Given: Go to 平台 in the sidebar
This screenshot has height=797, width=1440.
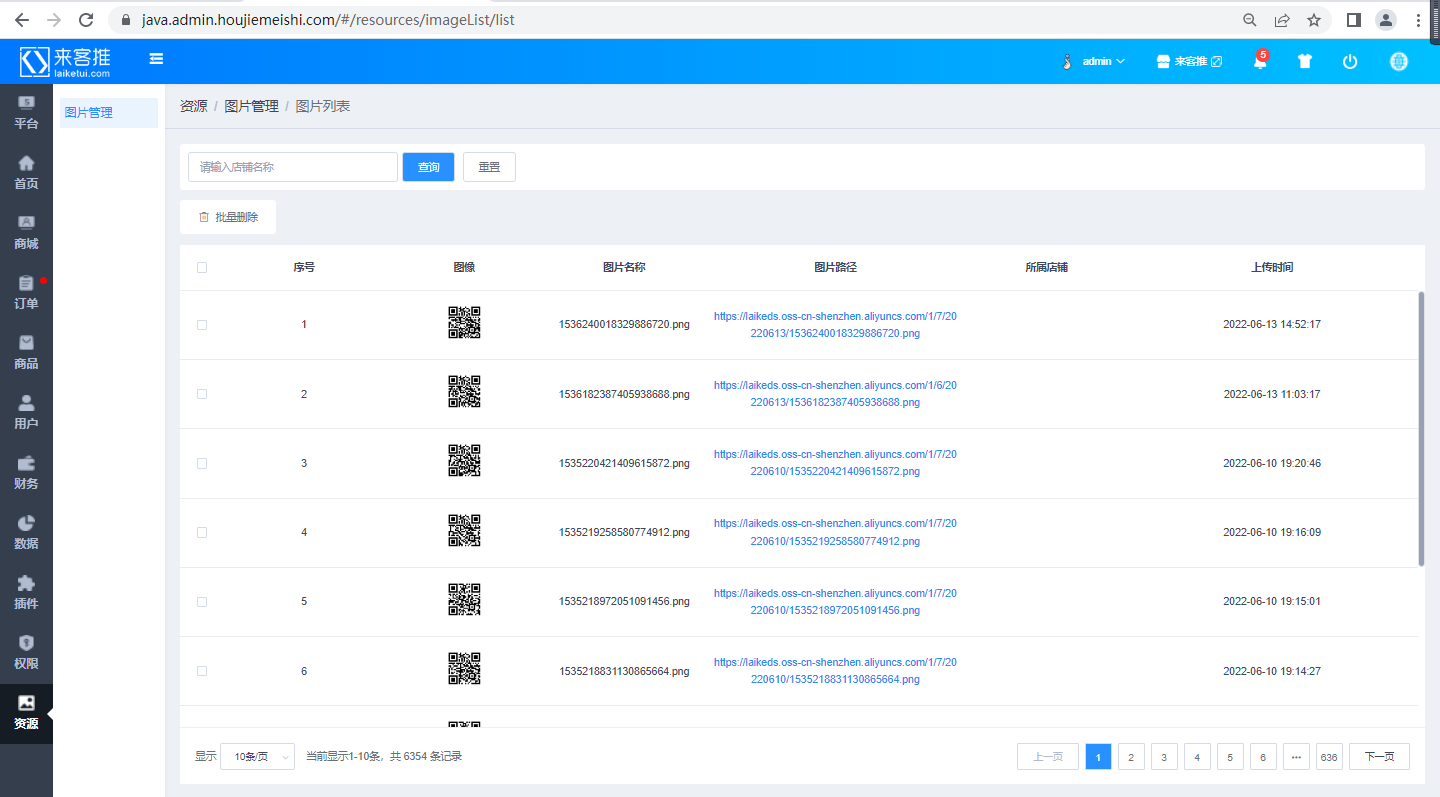Looking at the screenshot, I should 26,113.
